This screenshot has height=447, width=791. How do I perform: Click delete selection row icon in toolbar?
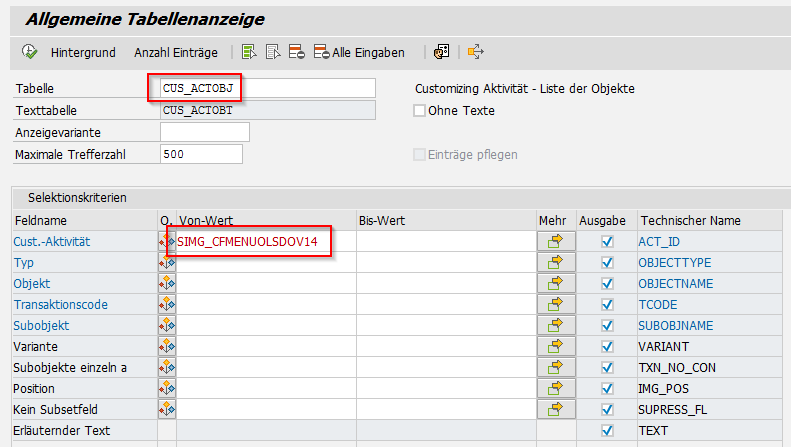(x=297, y=51)
